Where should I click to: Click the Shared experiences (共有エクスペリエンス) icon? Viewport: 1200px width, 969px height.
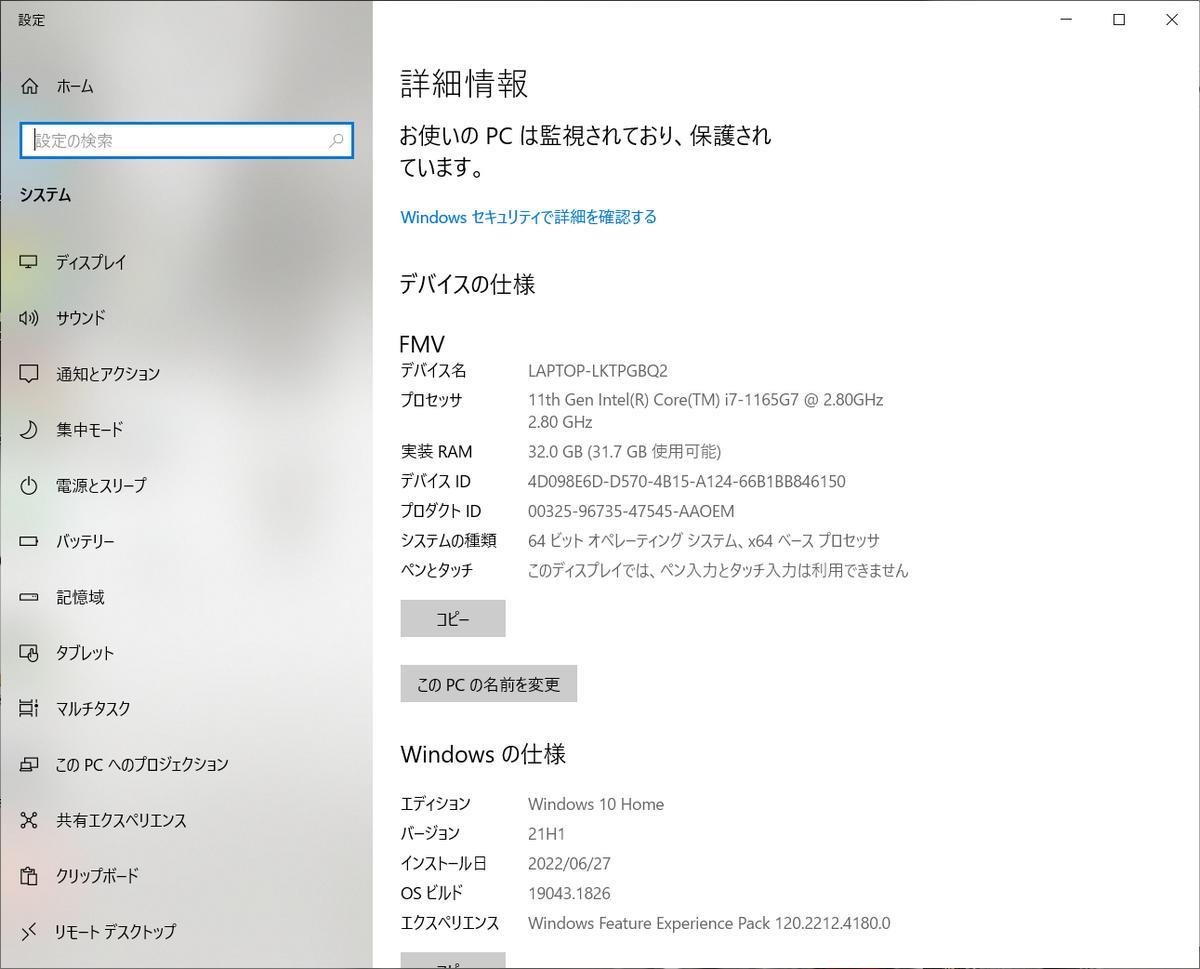(x=29, y=820)
